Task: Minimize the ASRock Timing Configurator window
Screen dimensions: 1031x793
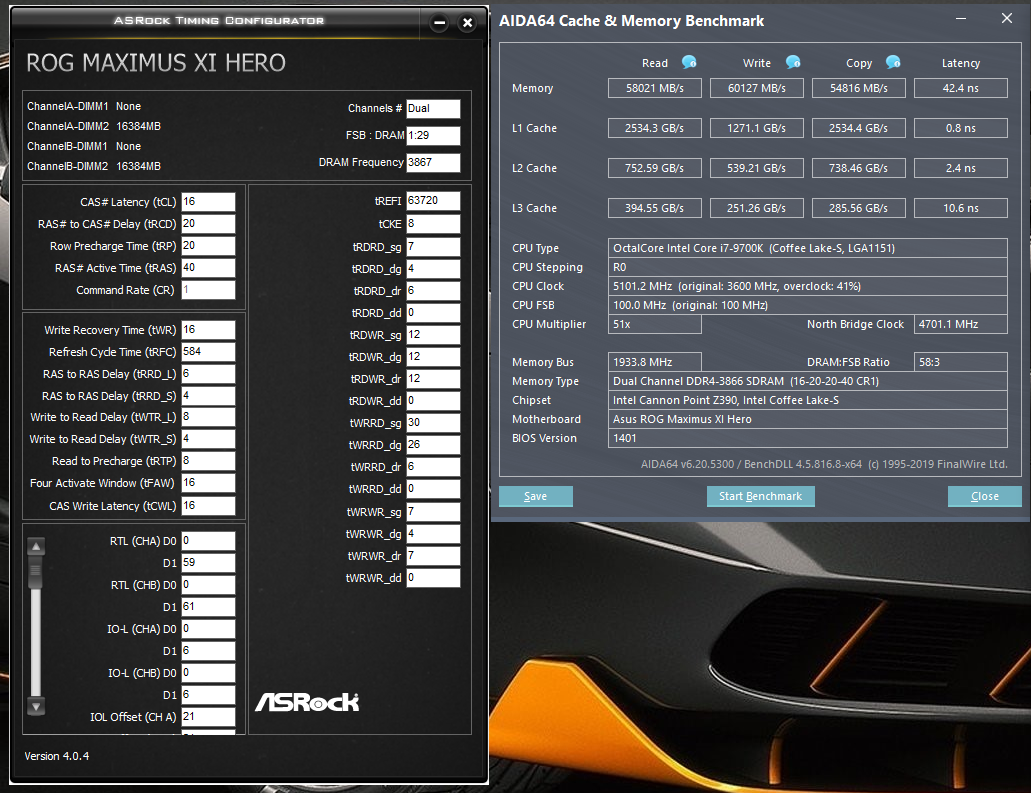Action: (x=439, y=23)
